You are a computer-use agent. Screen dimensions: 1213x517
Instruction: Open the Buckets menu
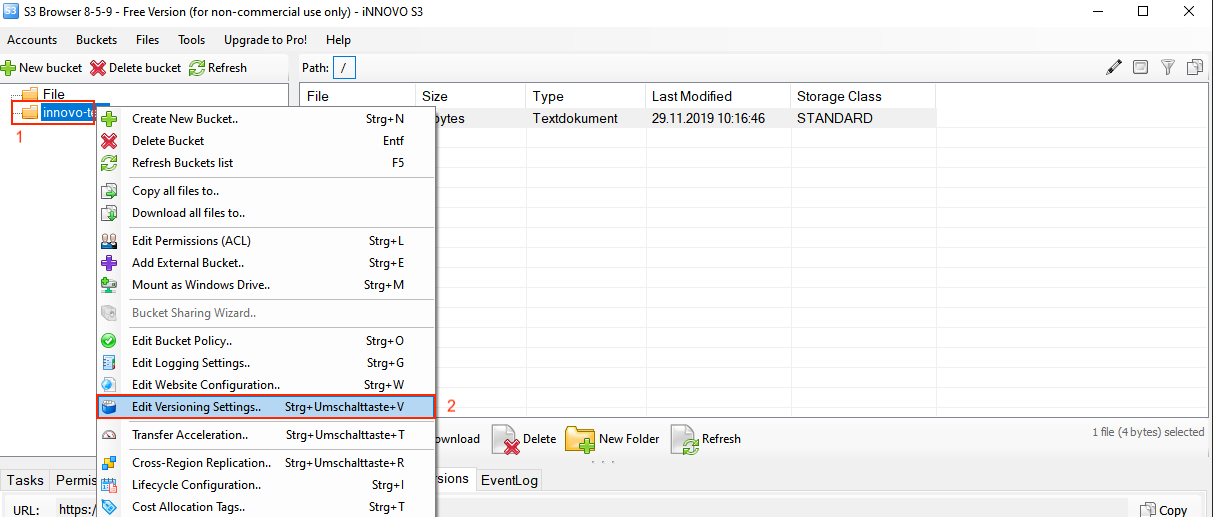[x=96, y=40]
